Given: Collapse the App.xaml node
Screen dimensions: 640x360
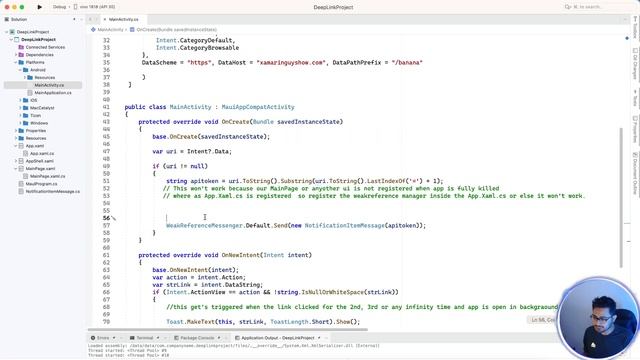Looking at the screenshot, I should tap(16, 146).
